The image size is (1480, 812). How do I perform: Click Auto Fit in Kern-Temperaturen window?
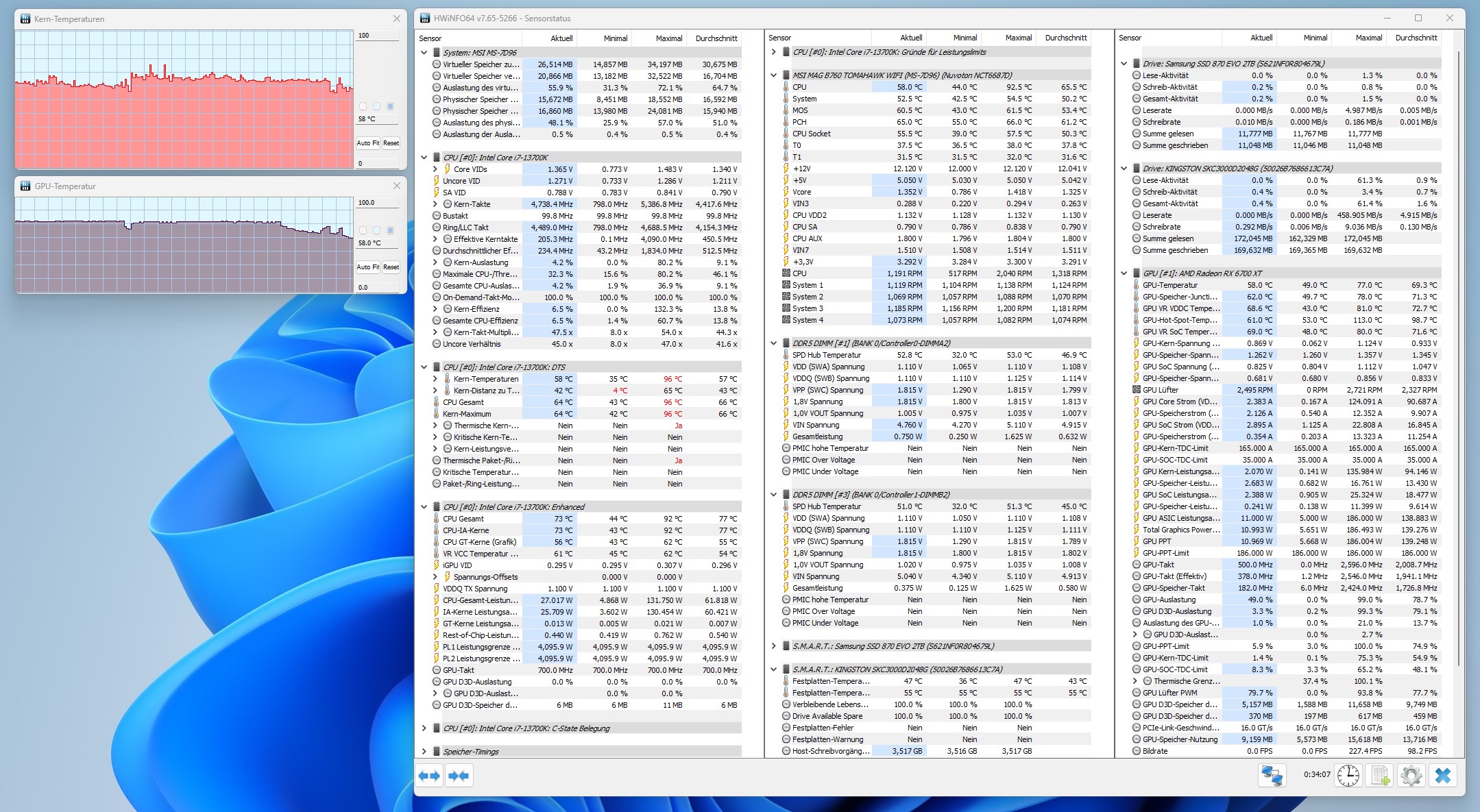click(367, 143)
